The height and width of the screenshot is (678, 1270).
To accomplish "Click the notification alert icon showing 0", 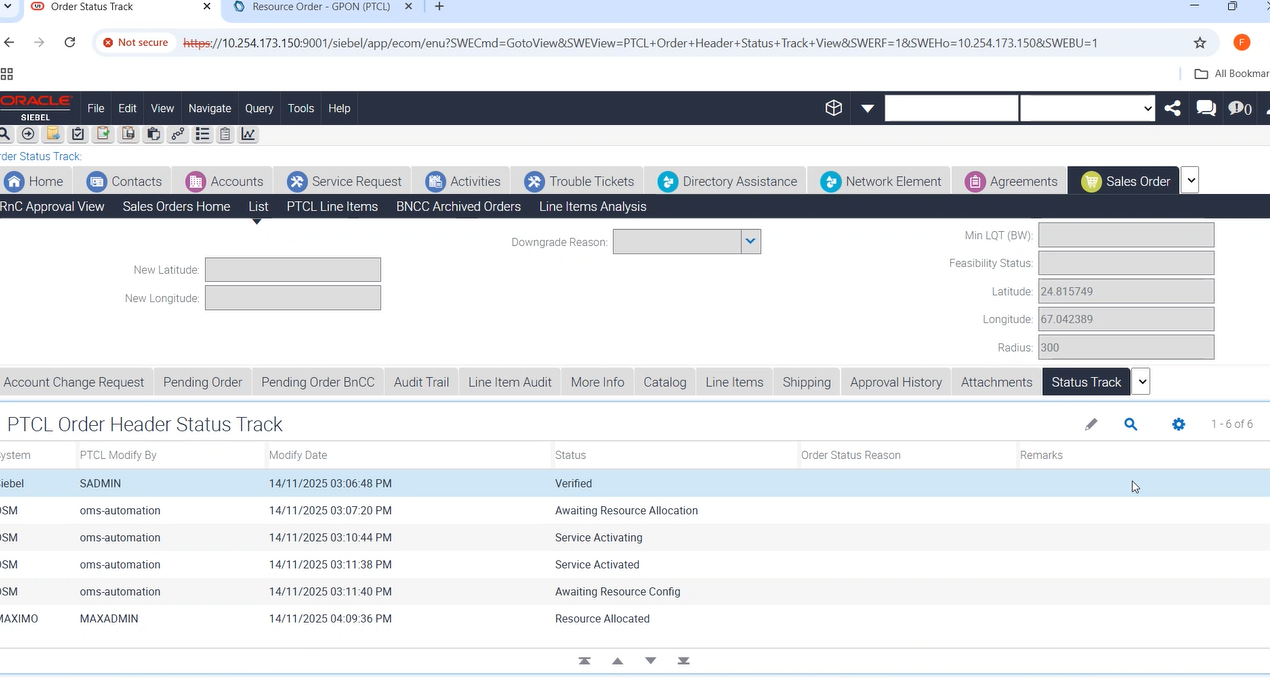I will [1239, 108].
